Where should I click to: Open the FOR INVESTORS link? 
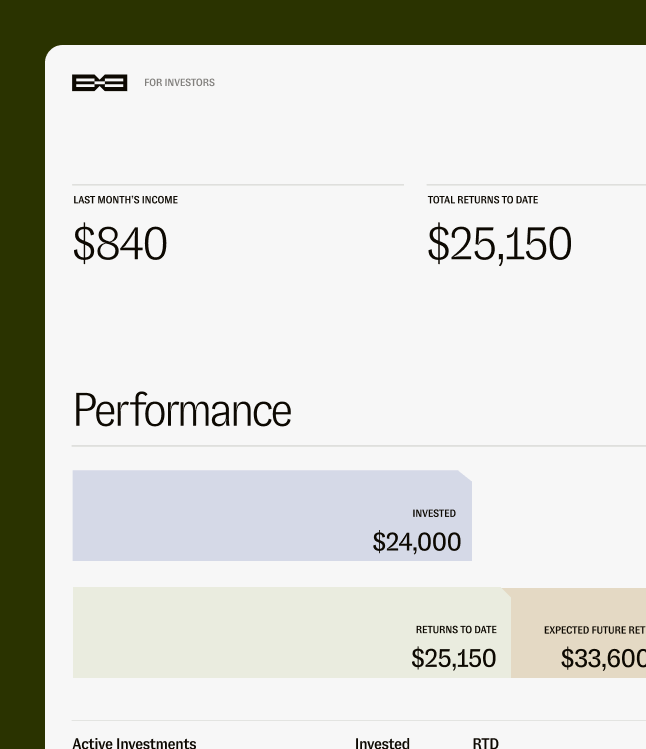pos(179,83)
